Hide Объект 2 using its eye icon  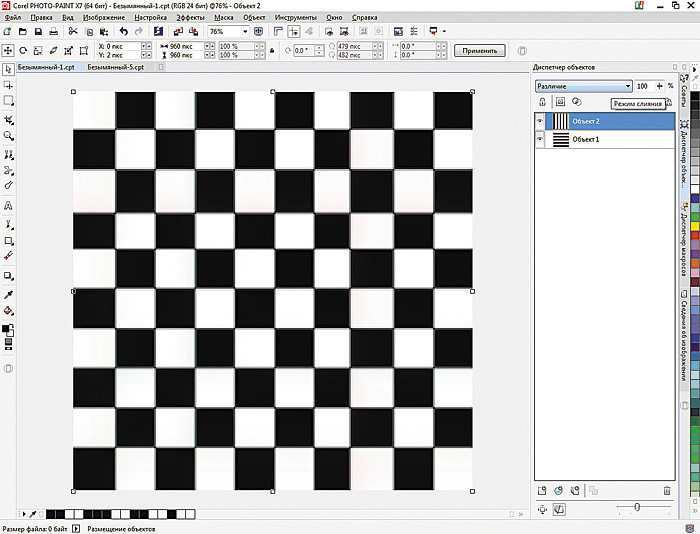[540, 120]
